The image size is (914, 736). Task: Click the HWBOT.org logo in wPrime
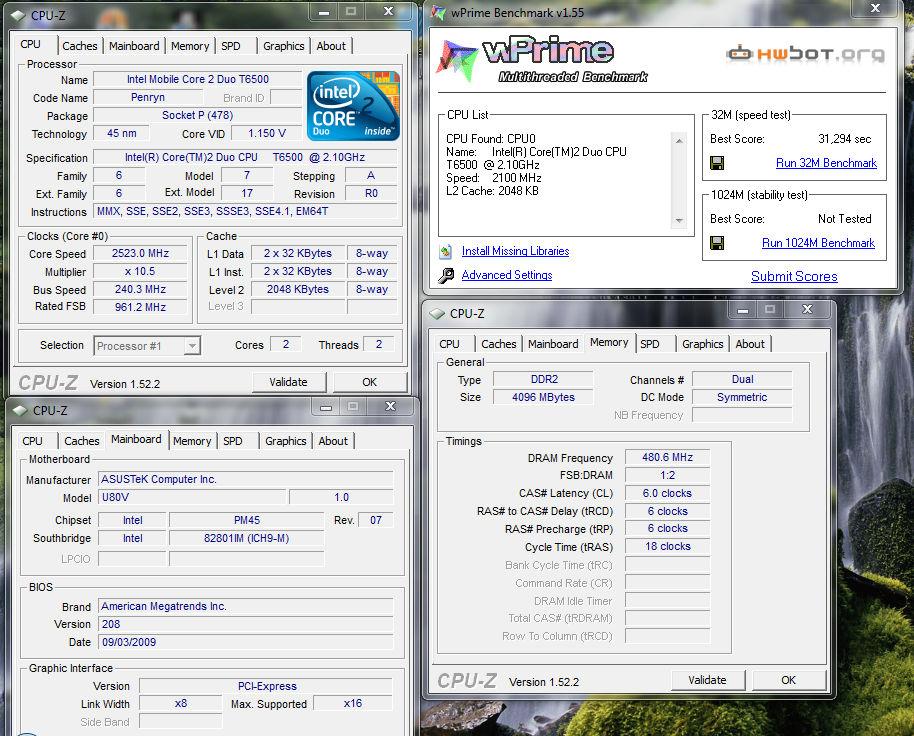[806, 54]
